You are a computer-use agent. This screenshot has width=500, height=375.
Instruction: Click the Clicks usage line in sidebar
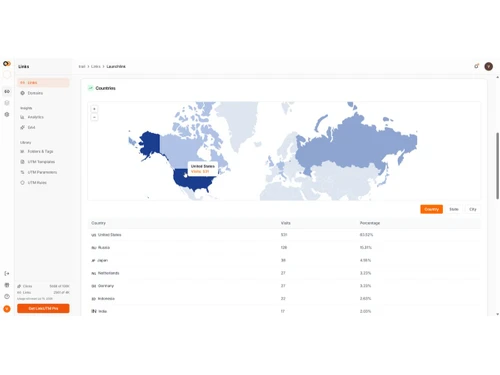point(43,286)
